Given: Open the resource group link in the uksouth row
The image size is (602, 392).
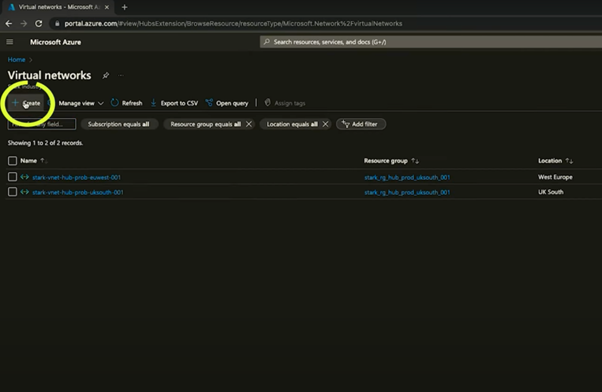Looking at the screenshot, I should tap(407, 192).
